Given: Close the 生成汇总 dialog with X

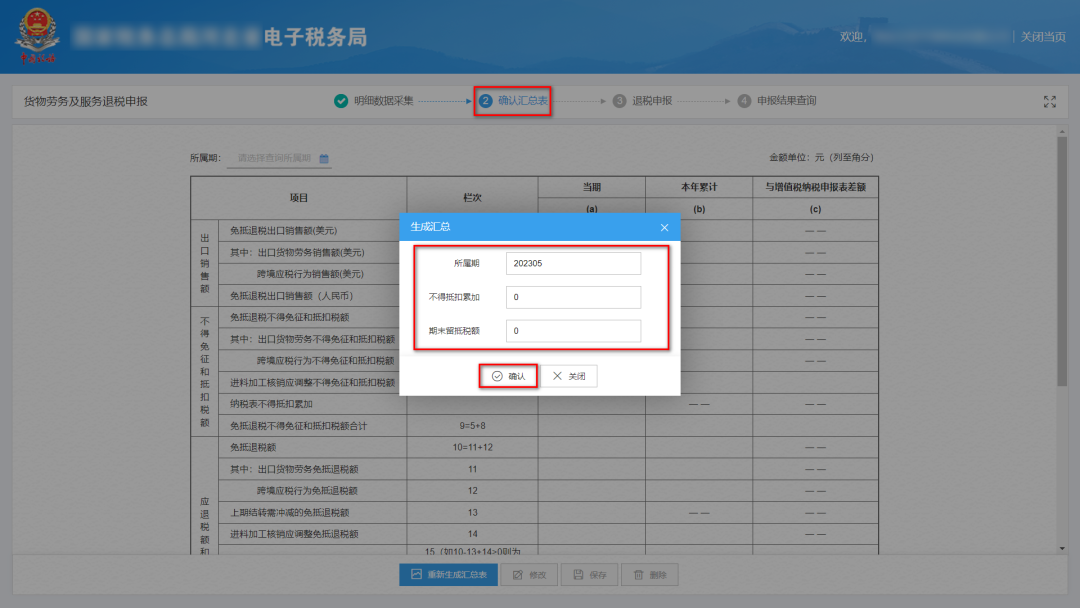Looking at the screenshot, I should point(664,227).
